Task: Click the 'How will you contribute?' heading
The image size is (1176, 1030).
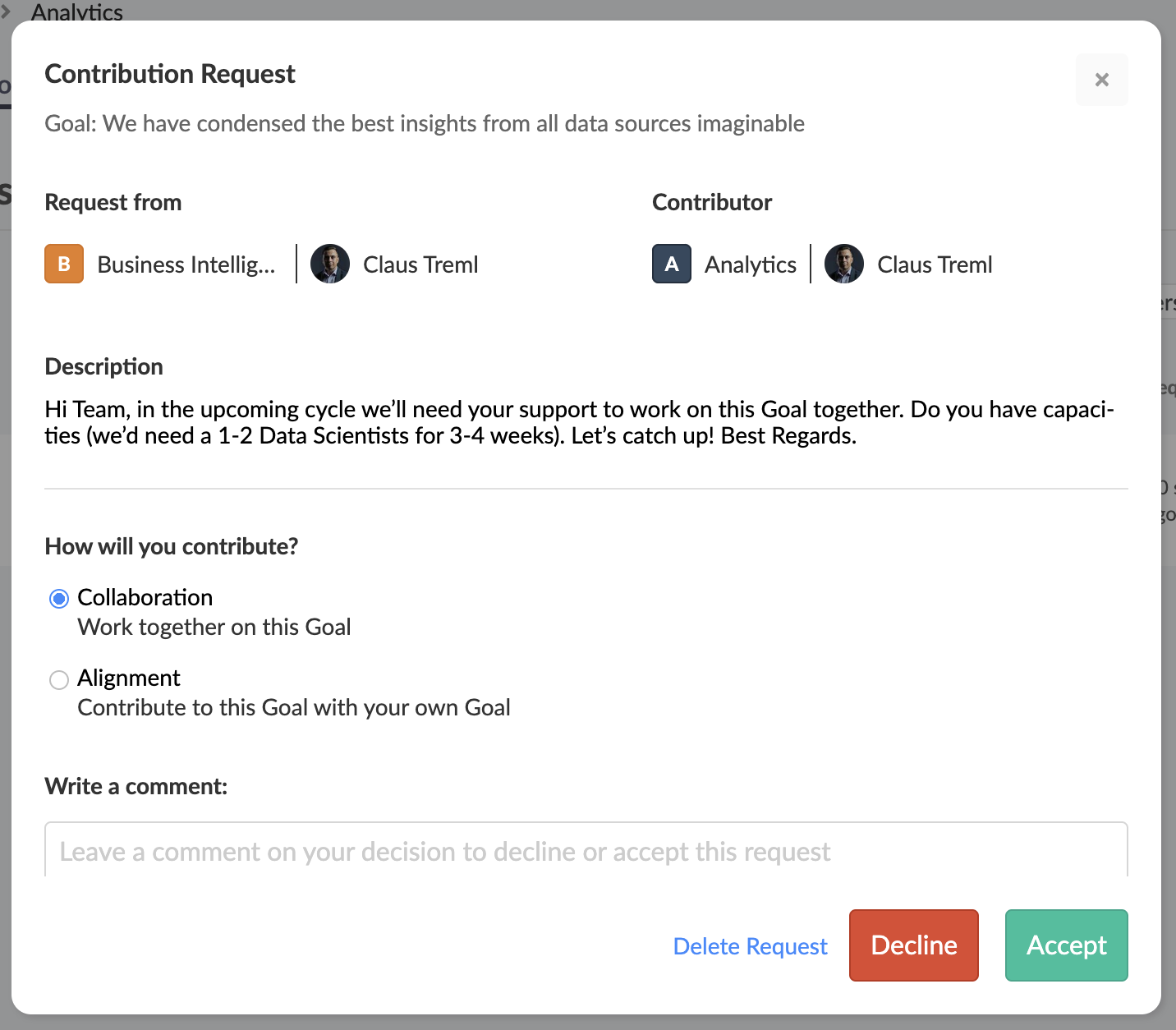Action: 172,546
